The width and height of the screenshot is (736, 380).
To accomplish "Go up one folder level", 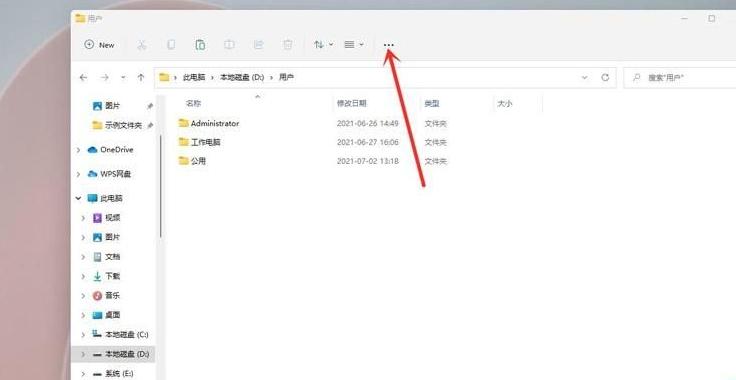I will [141, 77].
